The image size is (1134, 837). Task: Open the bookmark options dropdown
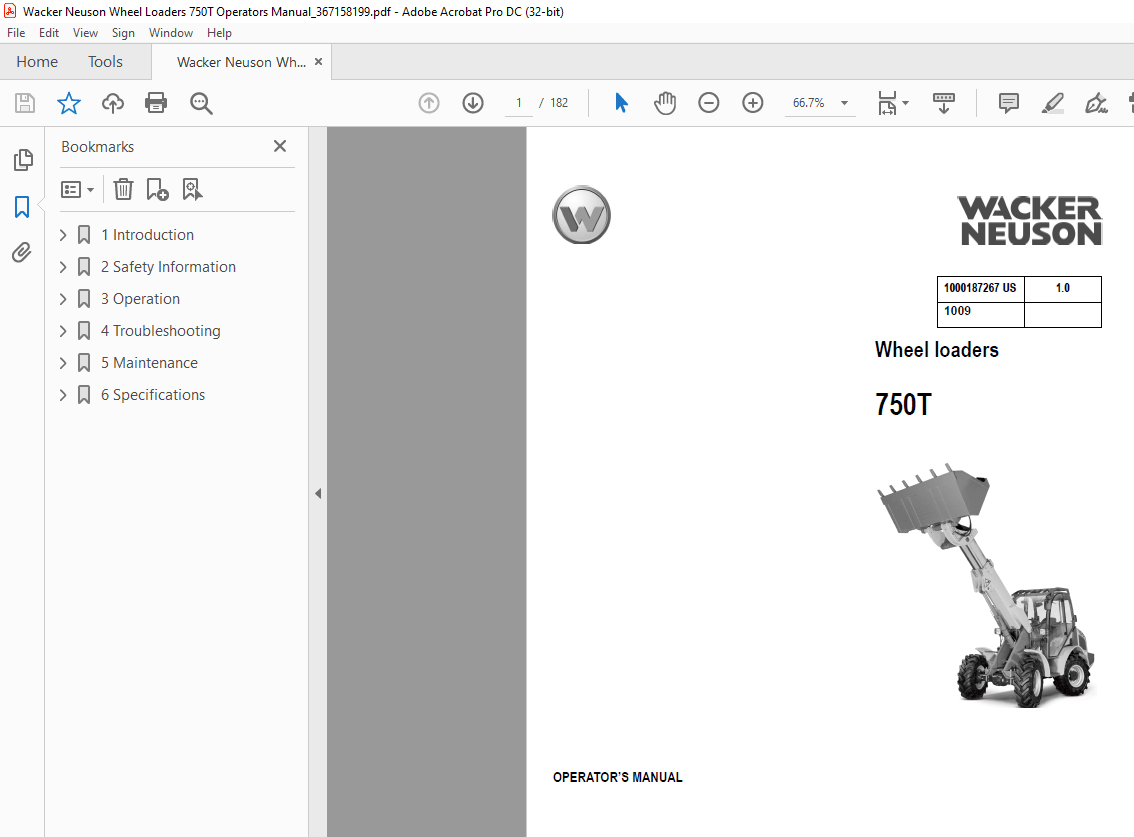pyautogui.click(x=77, y=189)
